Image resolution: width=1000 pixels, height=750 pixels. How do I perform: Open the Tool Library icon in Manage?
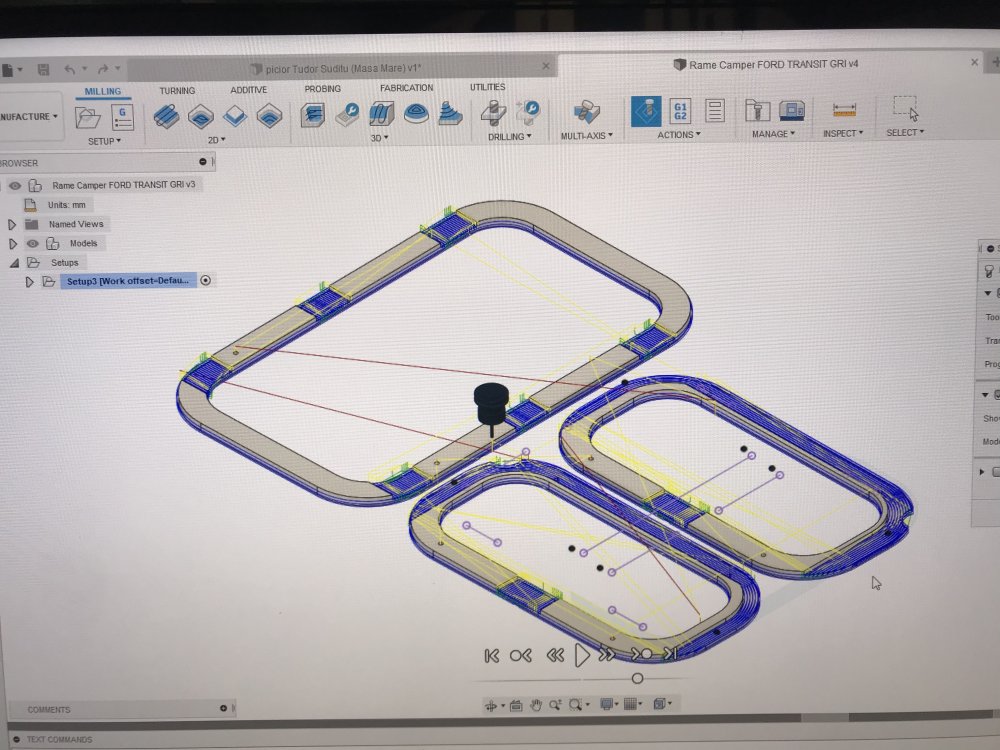click(x=758, y=111)
